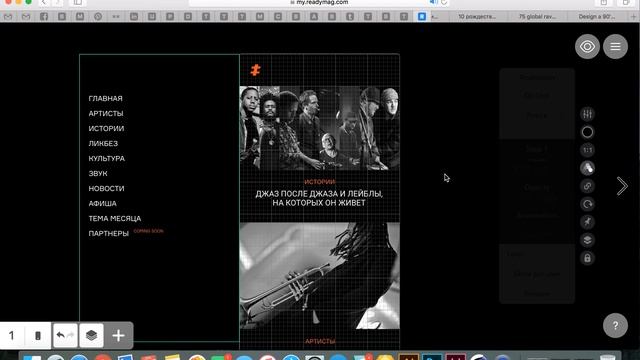This screenshot has height=360, width=640.
Task: Click the link chain widget
Action: (x=587, y=186)
